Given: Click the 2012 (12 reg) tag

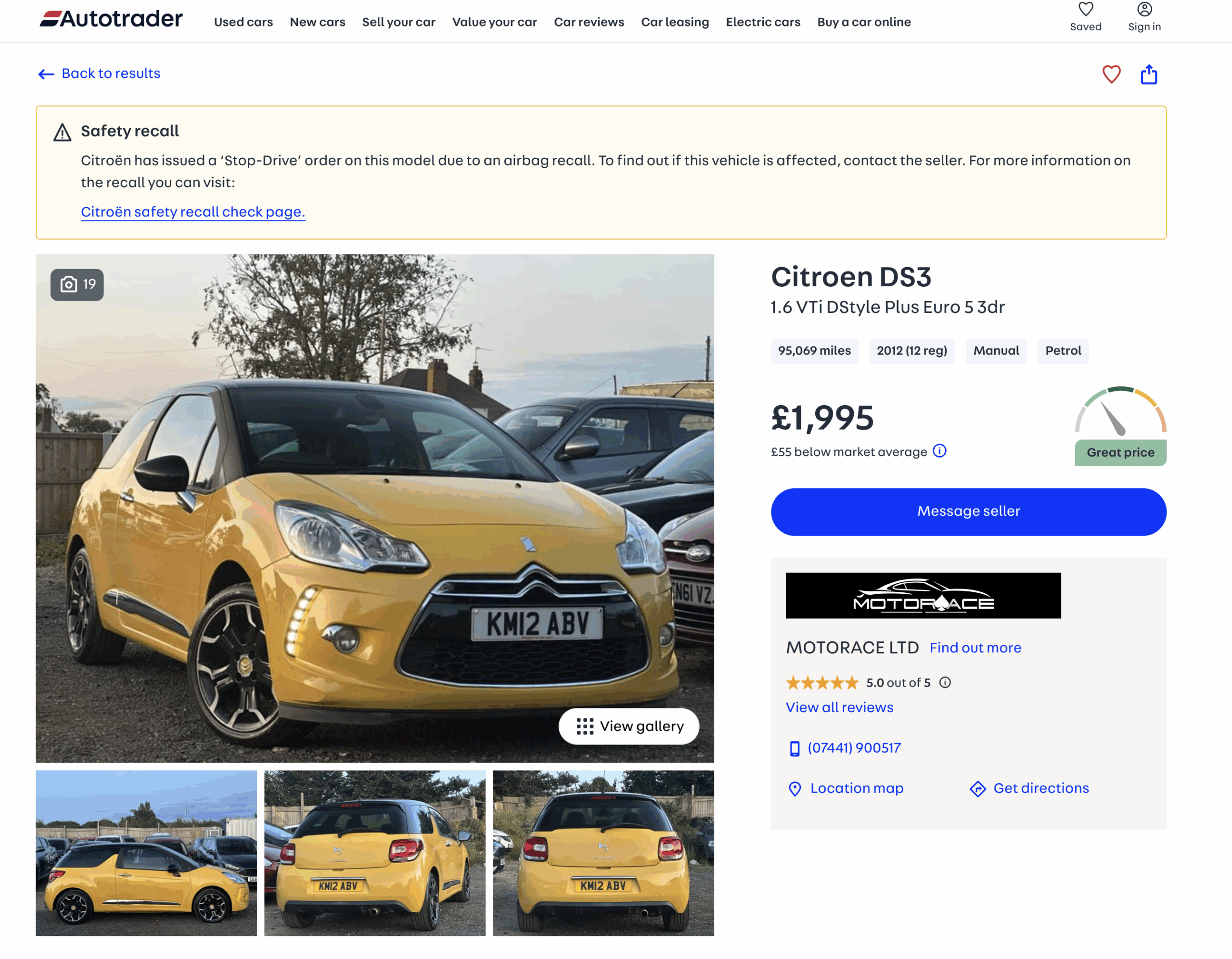Looking at the screenshot, I should click(x=911, y=351).
